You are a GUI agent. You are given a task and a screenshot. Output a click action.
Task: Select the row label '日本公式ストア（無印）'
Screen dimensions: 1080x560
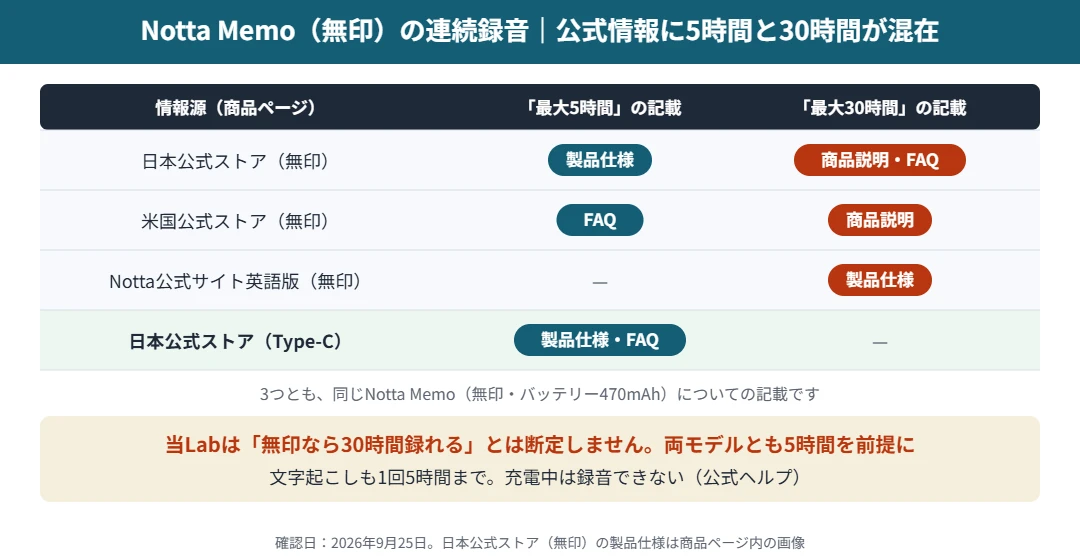tap(236, 160)
